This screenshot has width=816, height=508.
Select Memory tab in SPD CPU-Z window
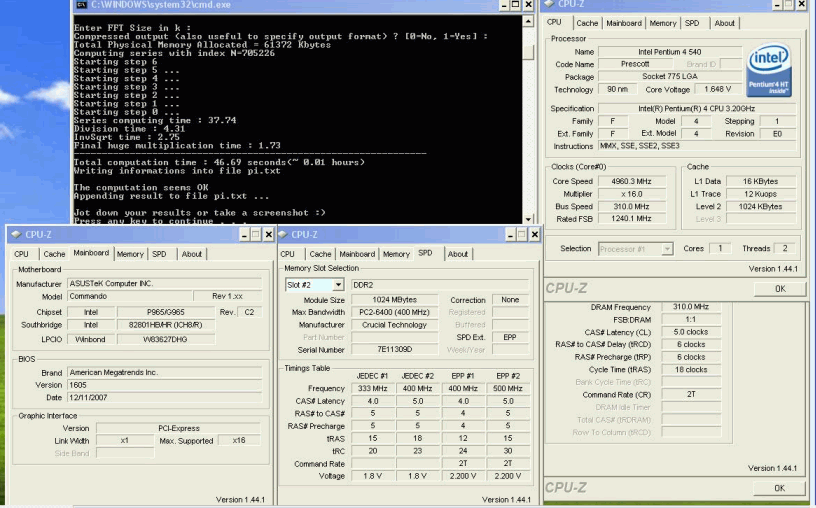point(396,254)
